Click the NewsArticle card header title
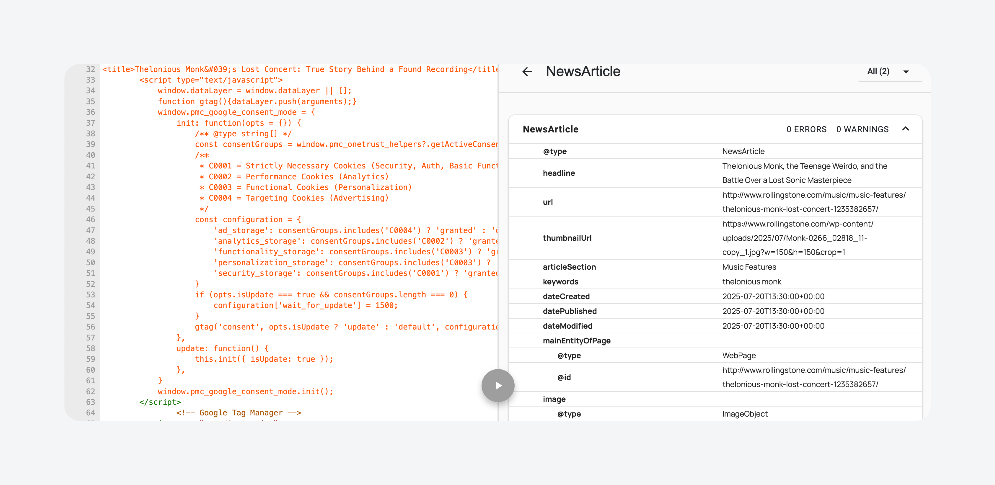Screen dimensions: 995x485 (550, 129)
